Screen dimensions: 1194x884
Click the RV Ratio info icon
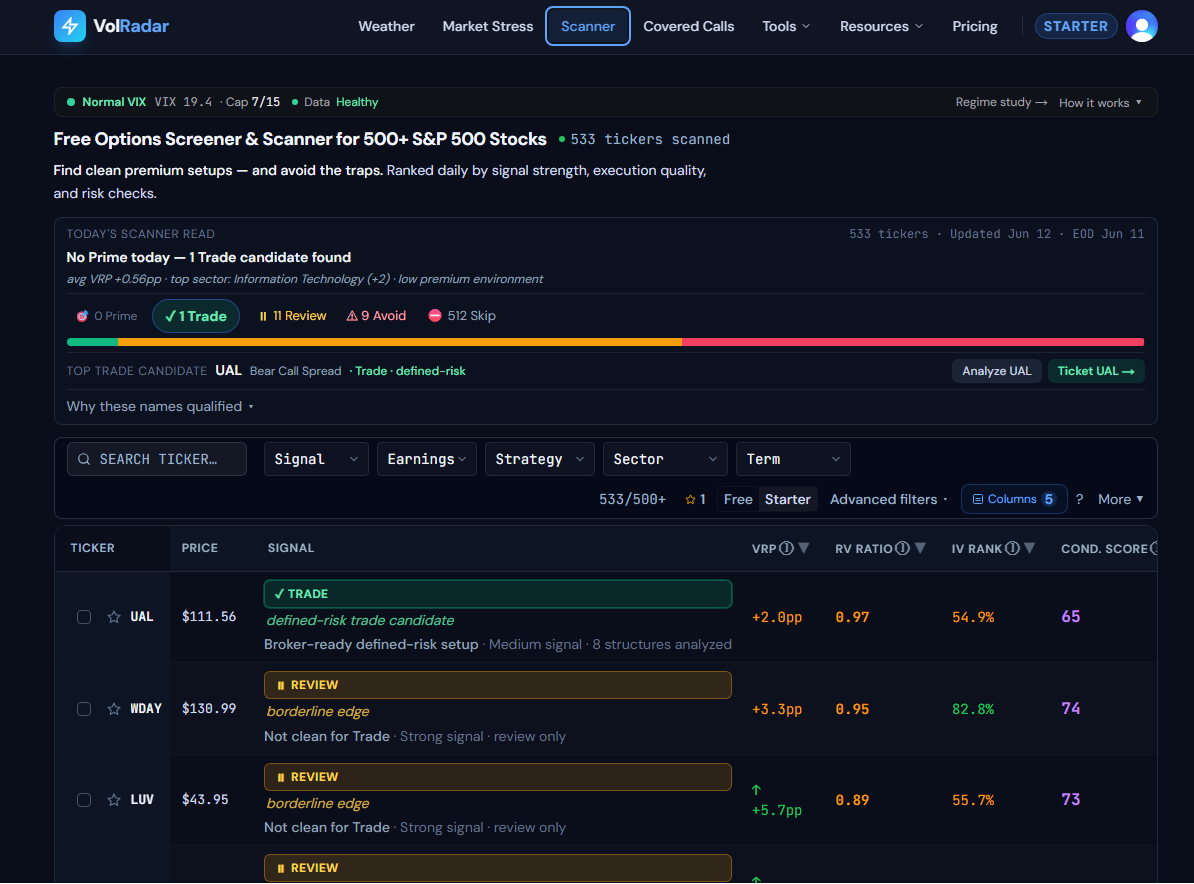pyautogui.click(x=902, y=548)
